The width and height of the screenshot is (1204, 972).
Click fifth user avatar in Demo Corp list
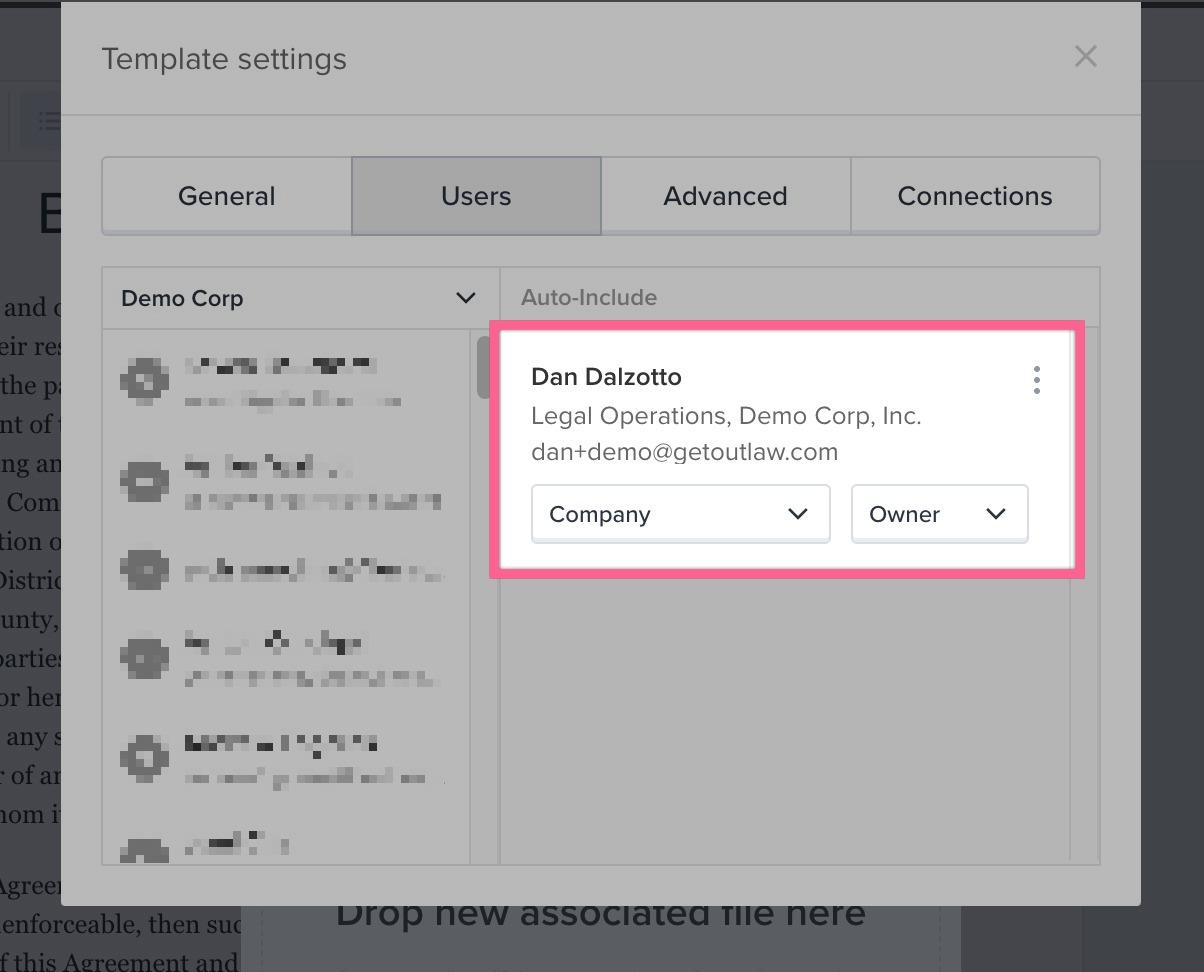[145, 757]
